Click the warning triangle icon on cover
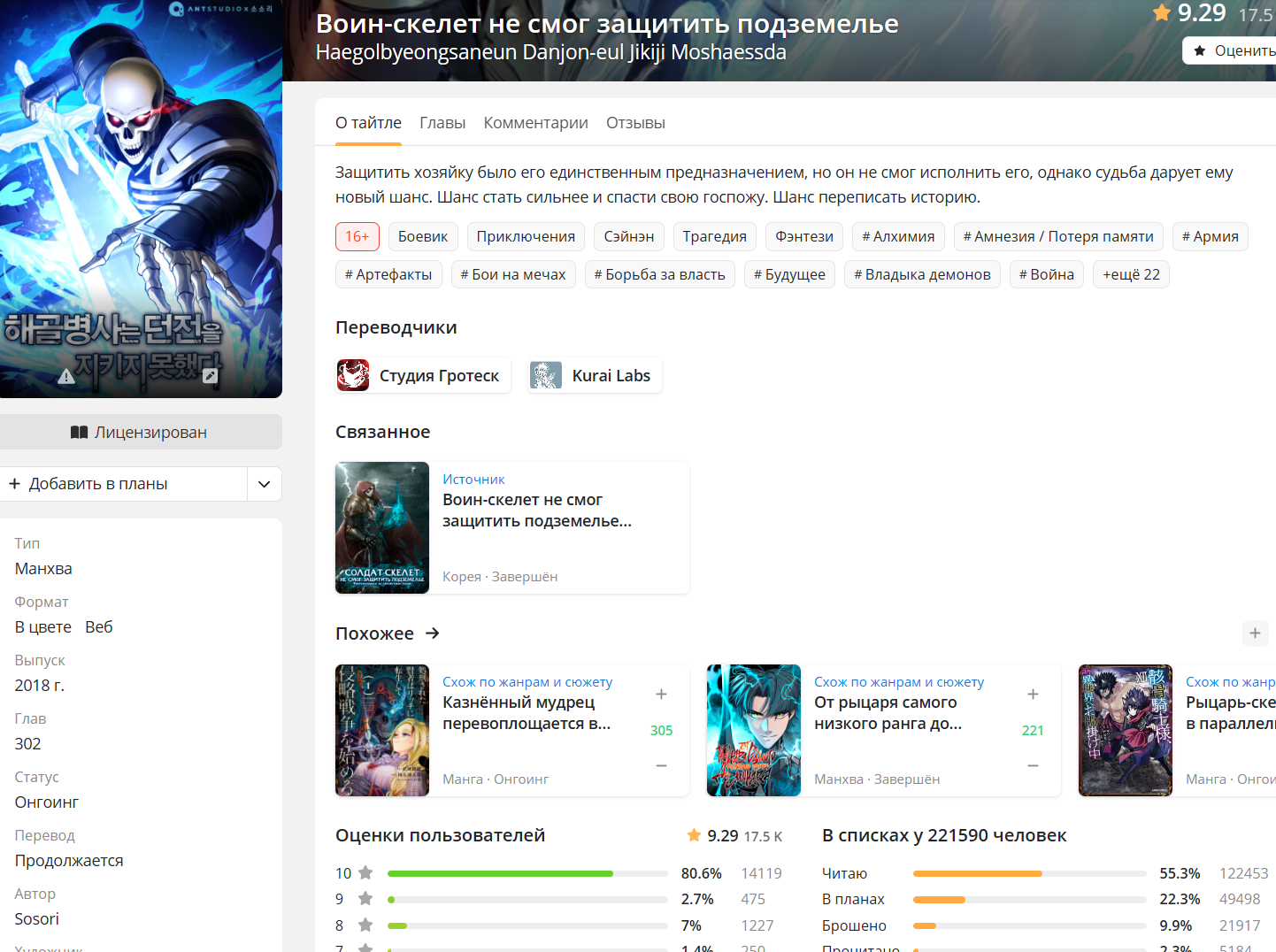This screenshot has height=952, width=1276. pos(66,376)
